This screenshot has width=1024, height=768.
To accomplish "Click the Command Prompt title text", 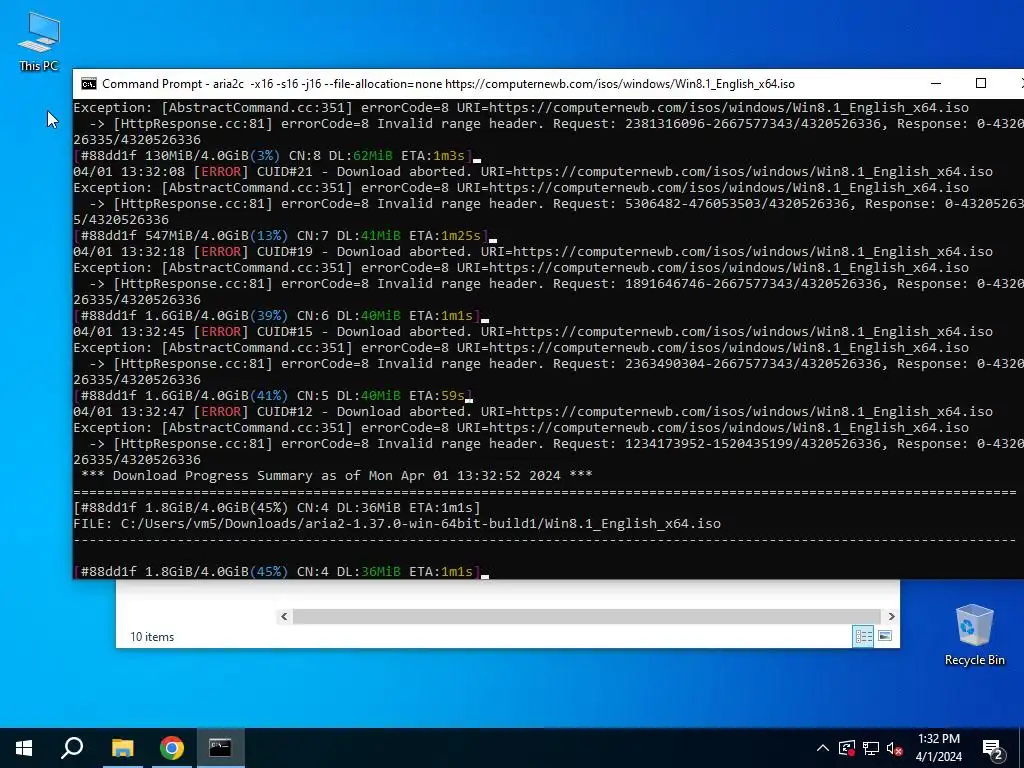I will [x=449, y=84].
